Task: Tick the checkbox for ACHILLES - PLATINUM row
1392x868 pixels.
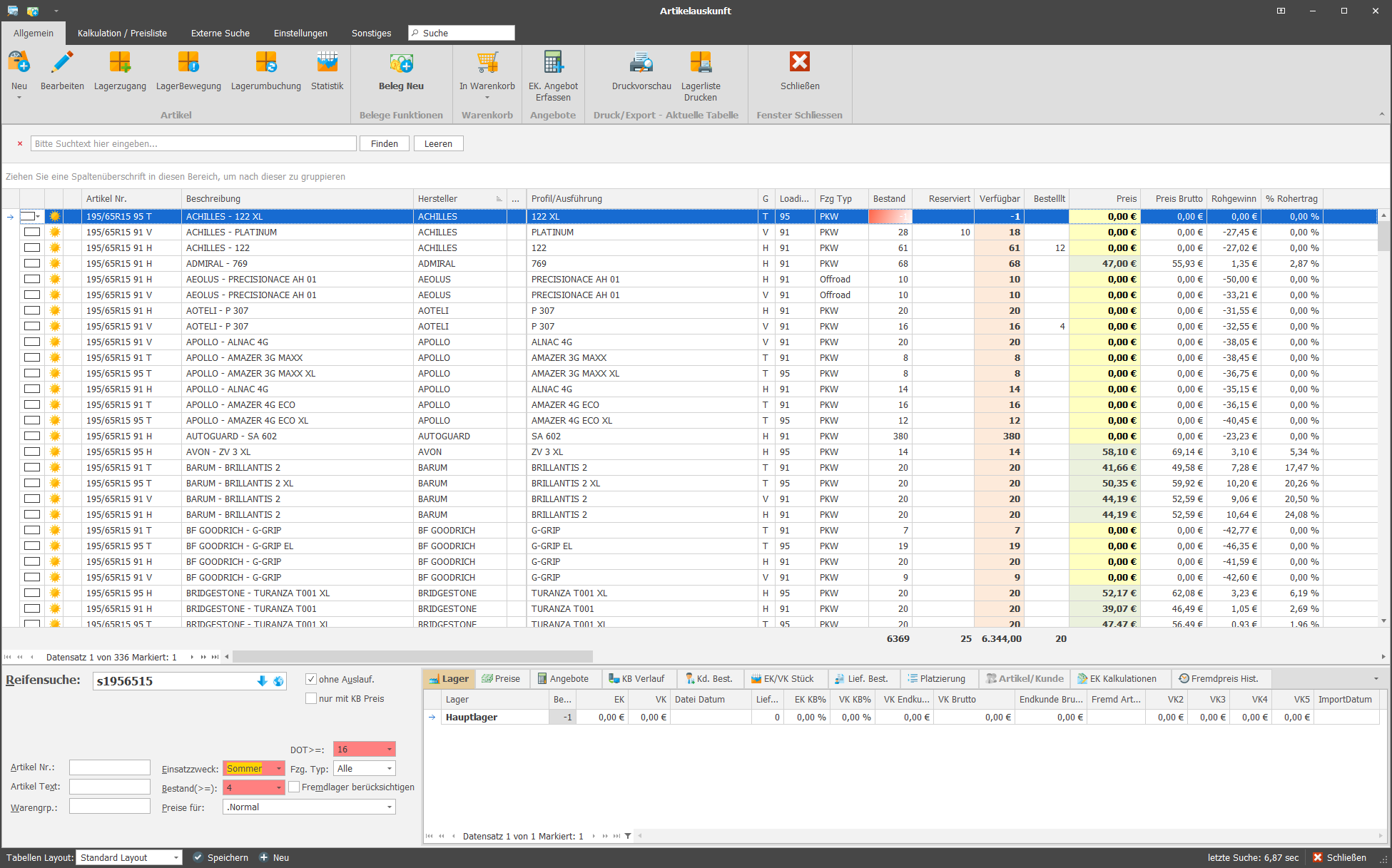Action: tap(32, 232)
